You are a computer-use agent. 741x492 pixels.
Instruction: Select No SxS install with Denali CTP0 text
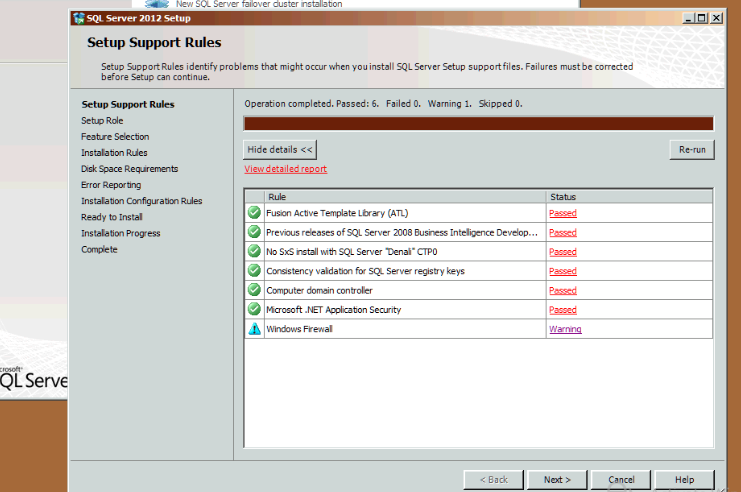coord(352,252)
